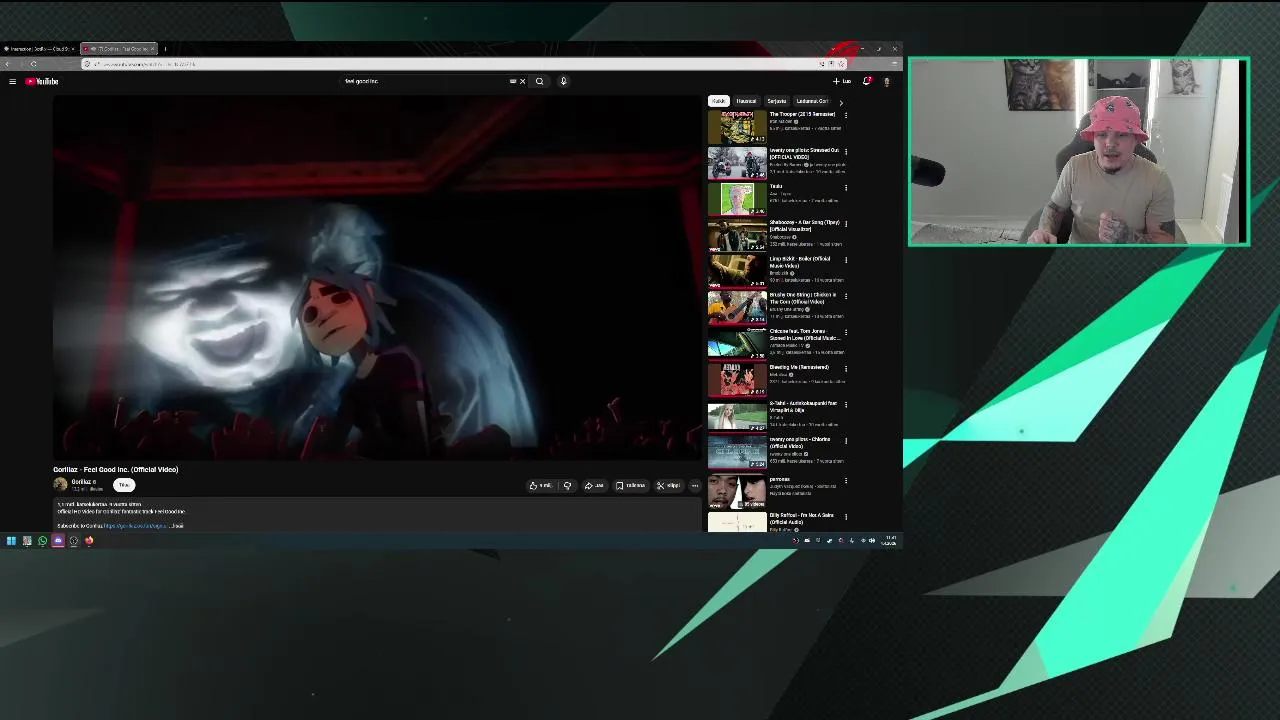Screen dimensions: 1280x720
Task: Dislike the Feel Good Inc video
Action: pos(567,486)
